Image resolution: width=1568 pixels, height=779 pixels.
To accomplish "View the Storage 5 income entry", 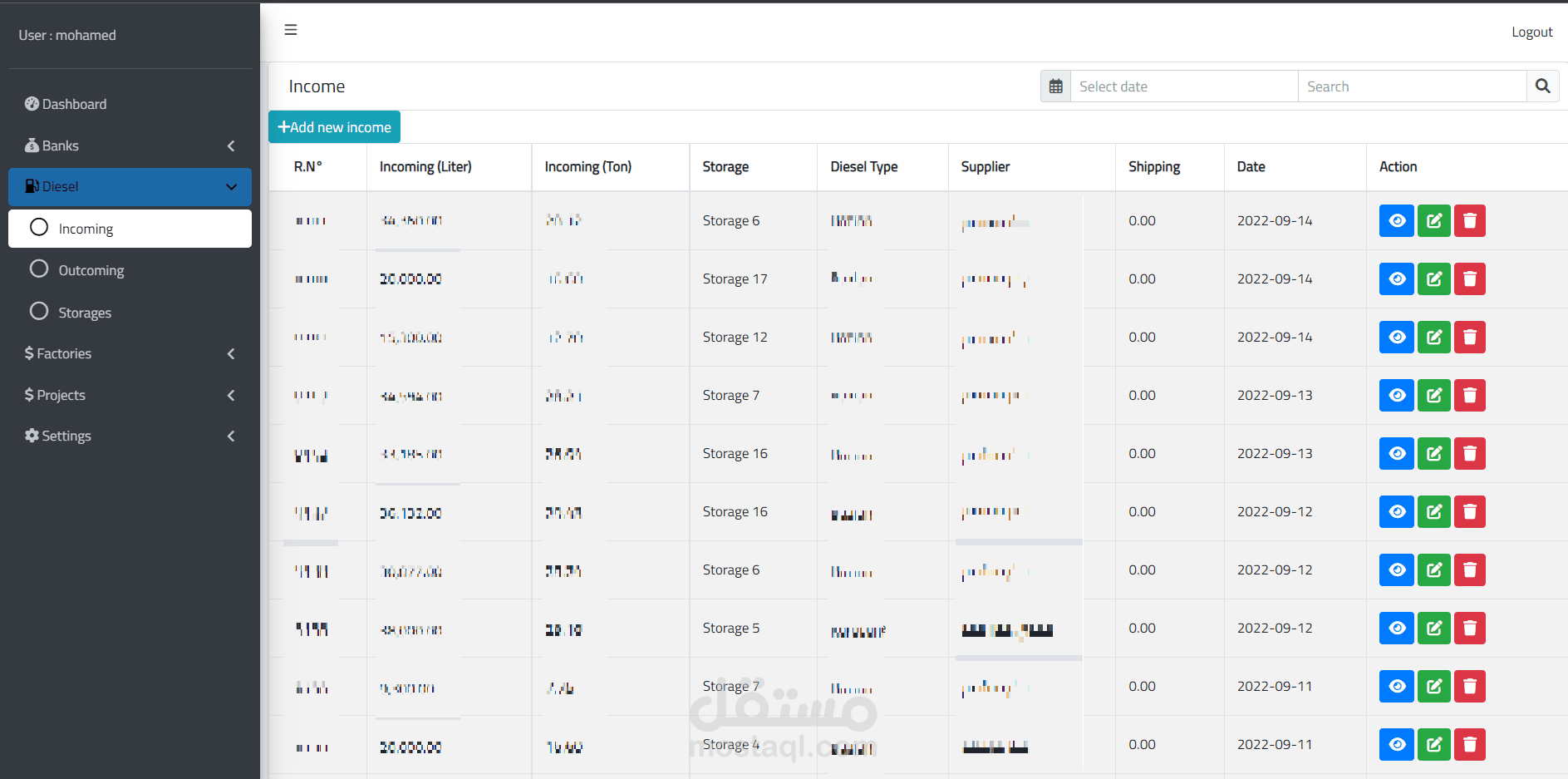I will tap(1397, 629).
